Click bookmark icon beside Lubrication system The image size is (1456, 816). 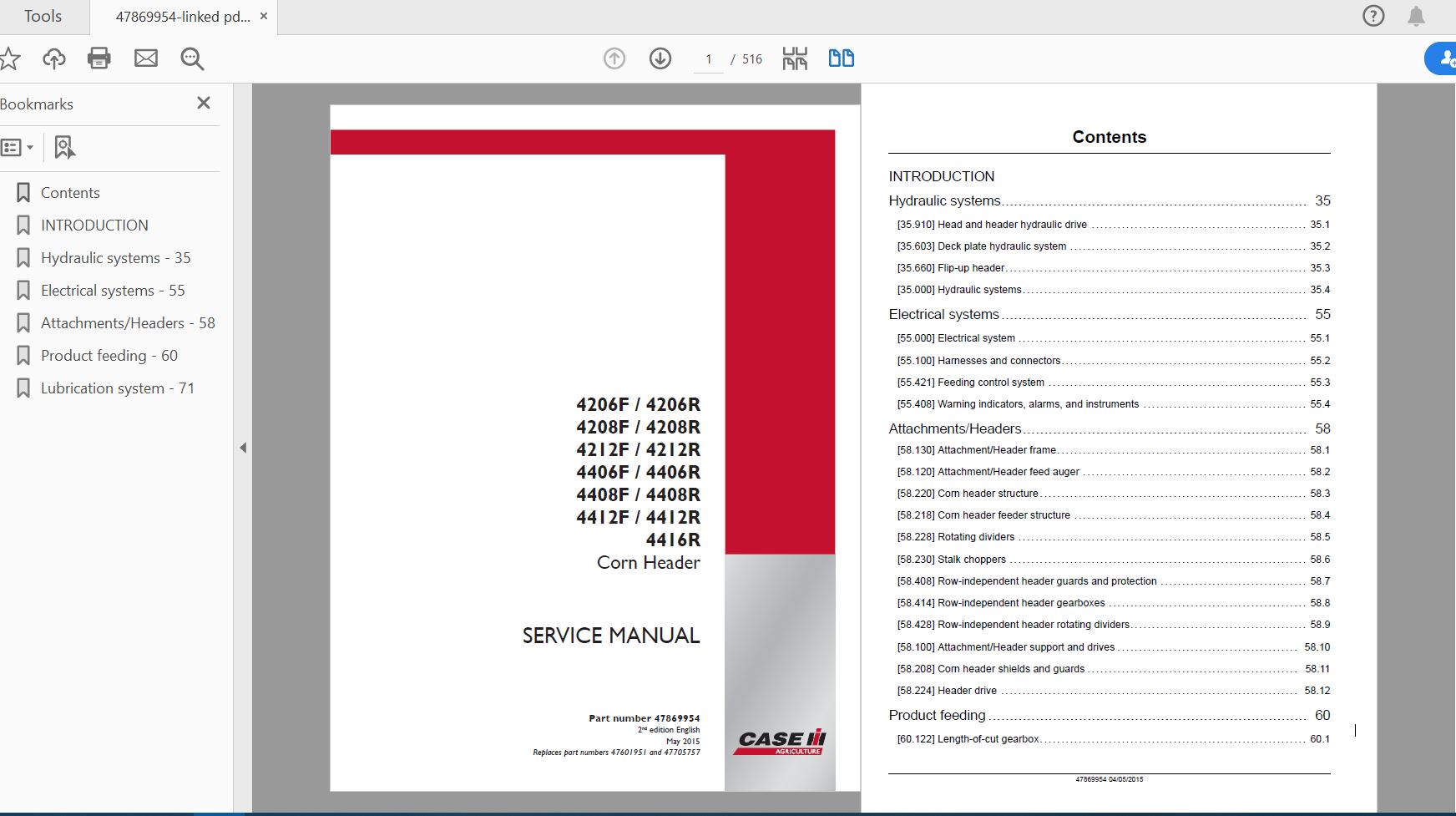click(23, 388)
